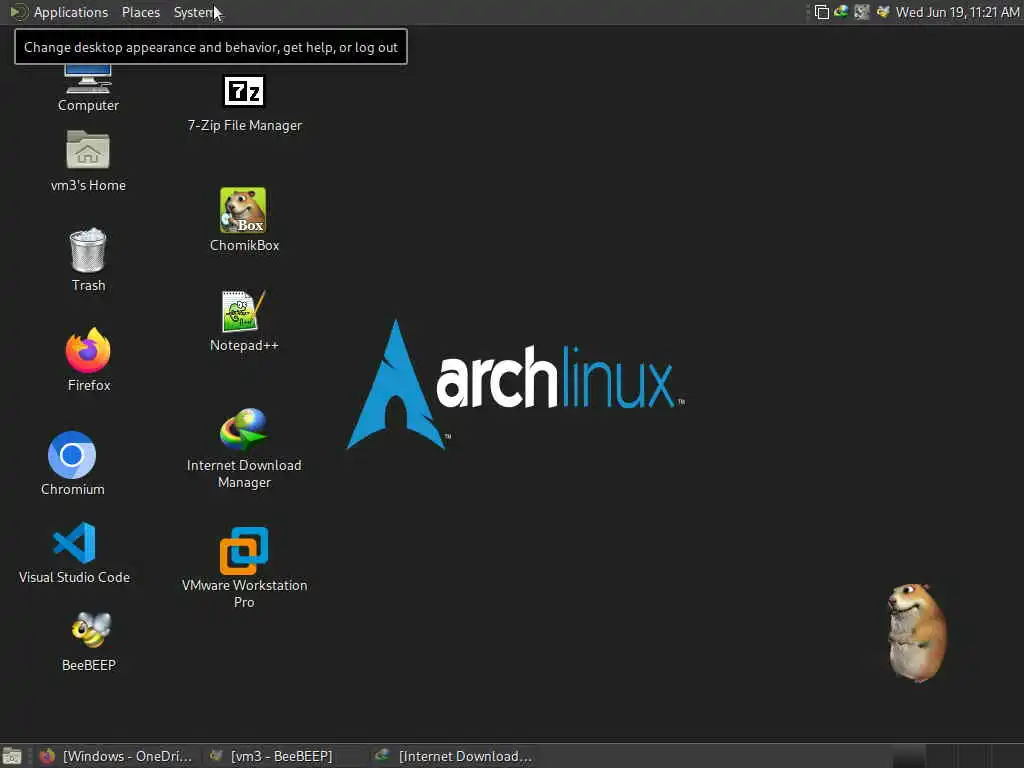
Task: Click the window-list tray icon in the top panel
Action: coord(822,12)
